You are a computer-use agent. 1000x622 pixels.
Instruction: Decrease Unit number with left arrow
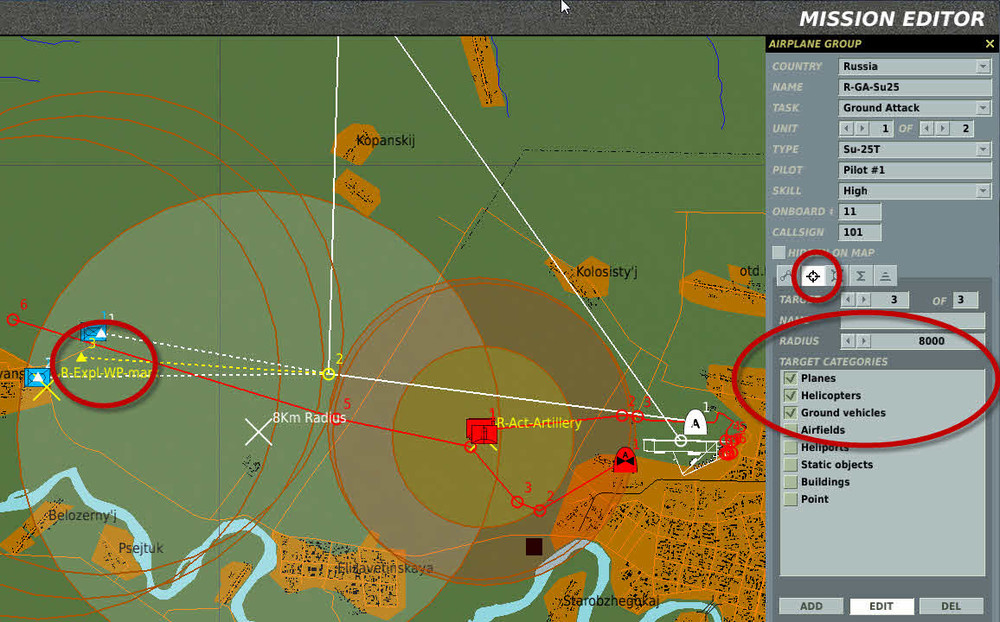[x=846, y=128]
